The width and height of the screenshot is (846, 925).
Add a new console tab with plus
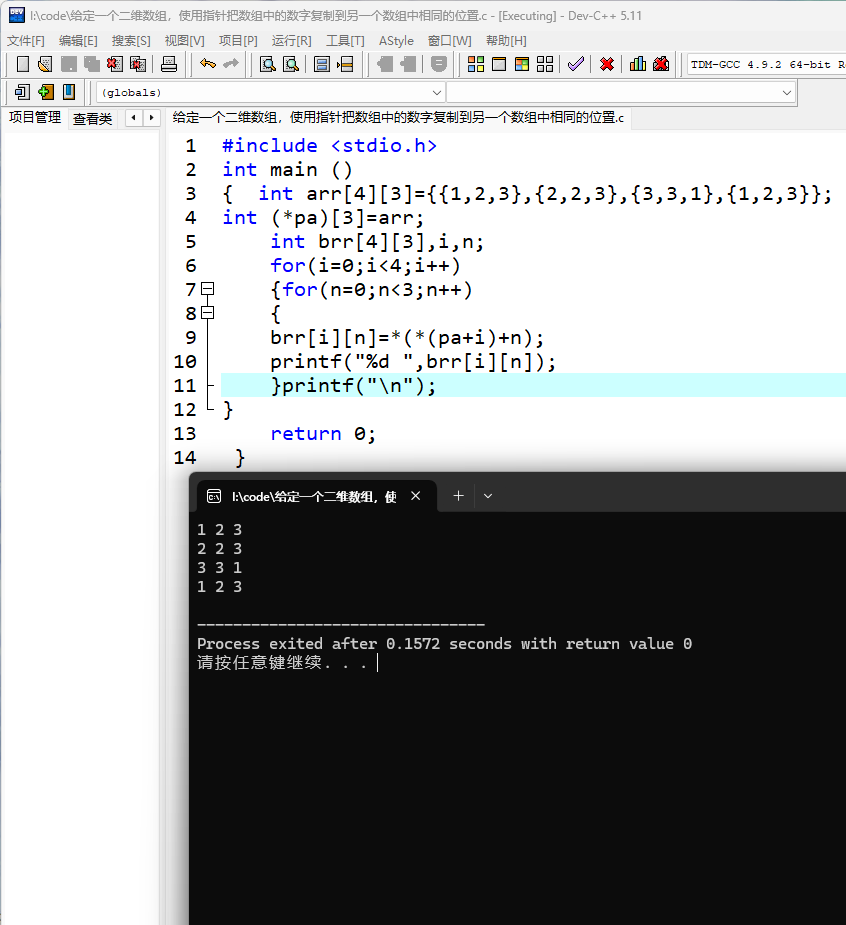tap(458, 496)
